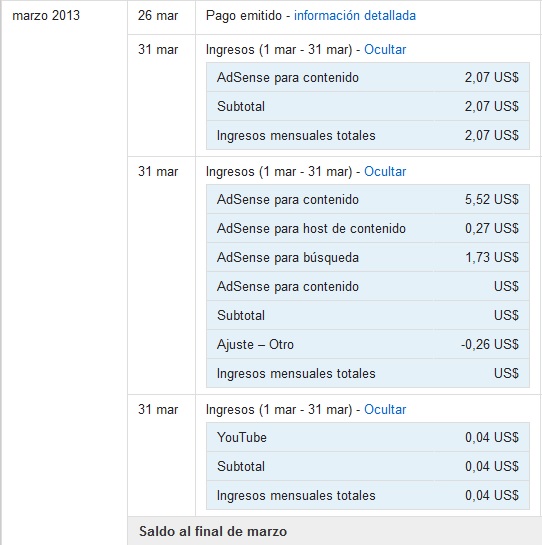Select the 2,07 US$ AdSense para contenido row
This screenshot has height=545, width=542.
368,77
